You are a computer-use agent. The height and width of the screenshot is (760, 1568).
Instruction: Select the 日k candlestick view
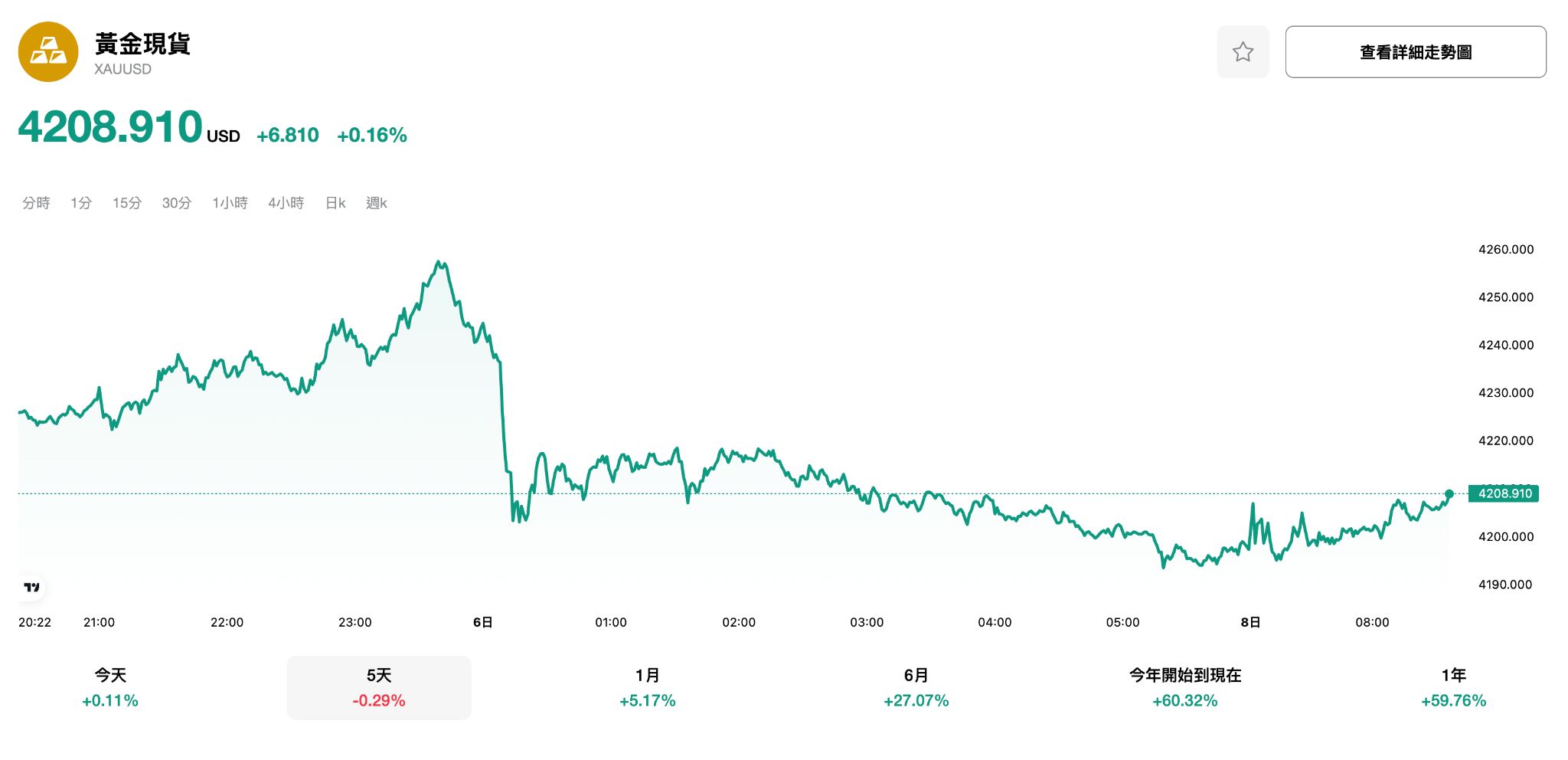(x=335, y=203)
